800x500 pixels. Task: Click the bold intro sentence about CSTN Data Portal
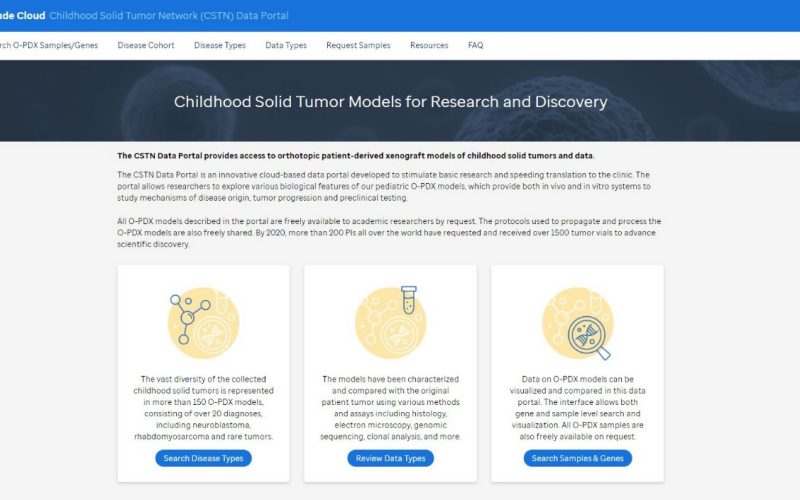(356, 156)
